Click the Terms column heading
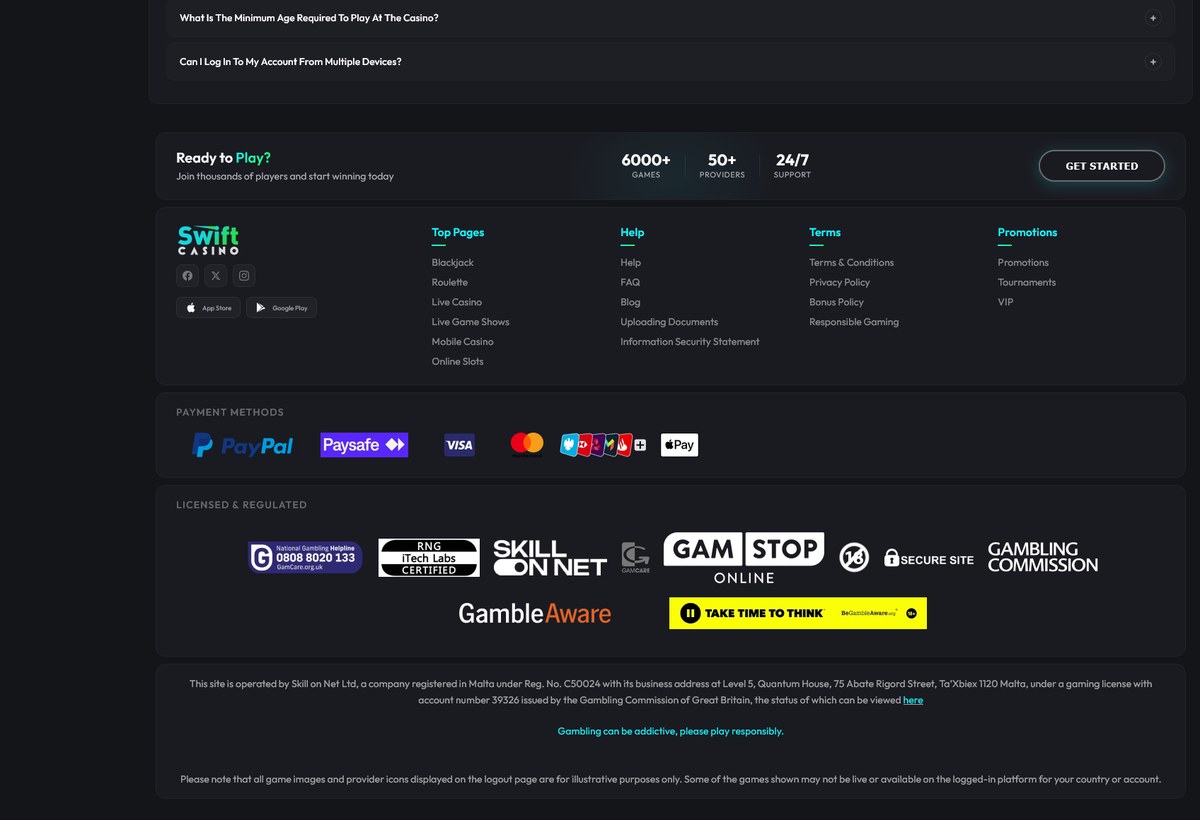 (825, 232)
